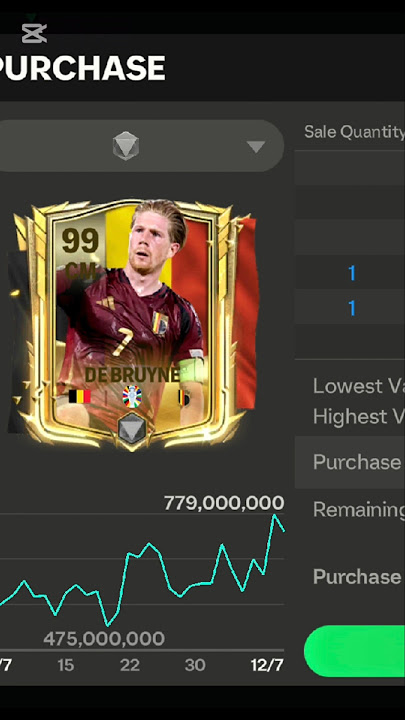Open the De Bruyne 99 CM player card
The width and height of the screenshot is (405, 720).
pos(133,325)
